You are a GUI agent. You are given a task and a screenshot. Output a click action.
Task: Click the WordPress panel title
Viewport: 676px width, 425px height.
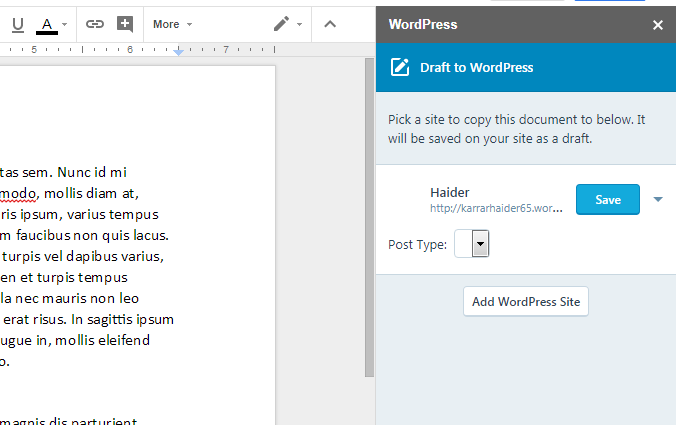[x=423, y=25]
